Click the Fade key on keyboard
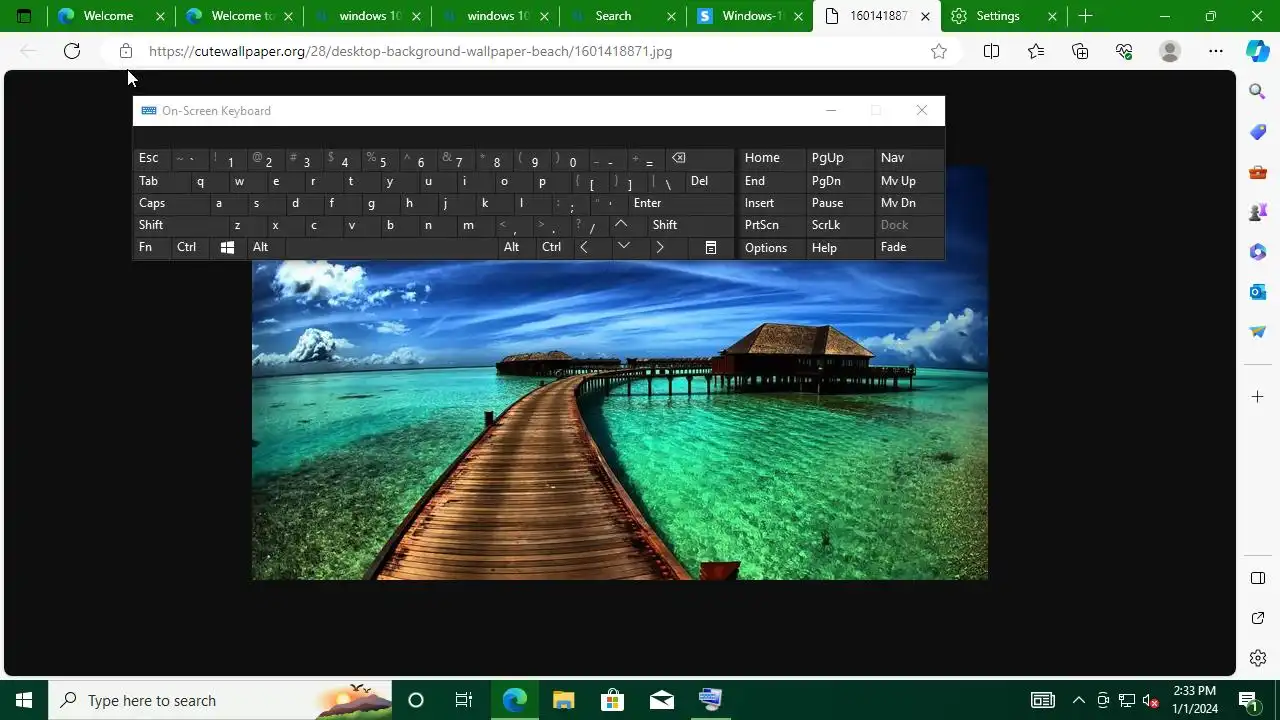The image size is (1280, 720). coord(909,247)
